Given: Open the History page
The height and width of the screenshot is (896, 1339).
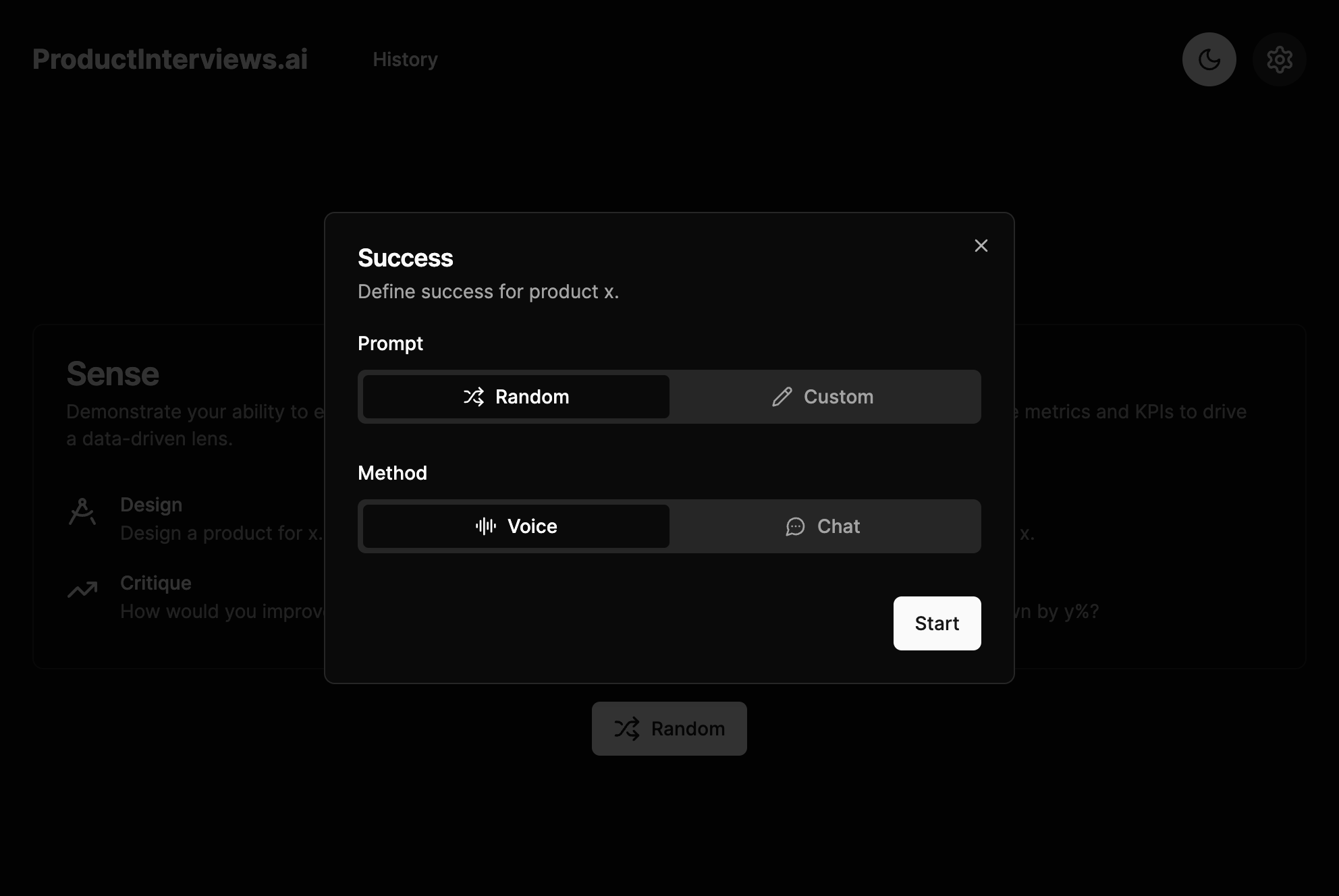Looking at the screenshot, I should tap(405, 59).
